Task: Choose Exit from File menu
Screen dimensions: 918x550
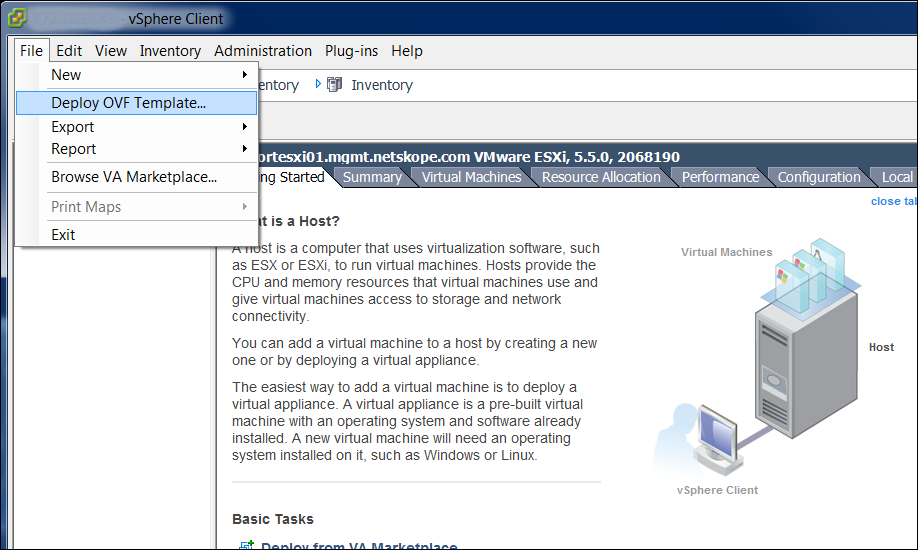Action: pos(136,235)
